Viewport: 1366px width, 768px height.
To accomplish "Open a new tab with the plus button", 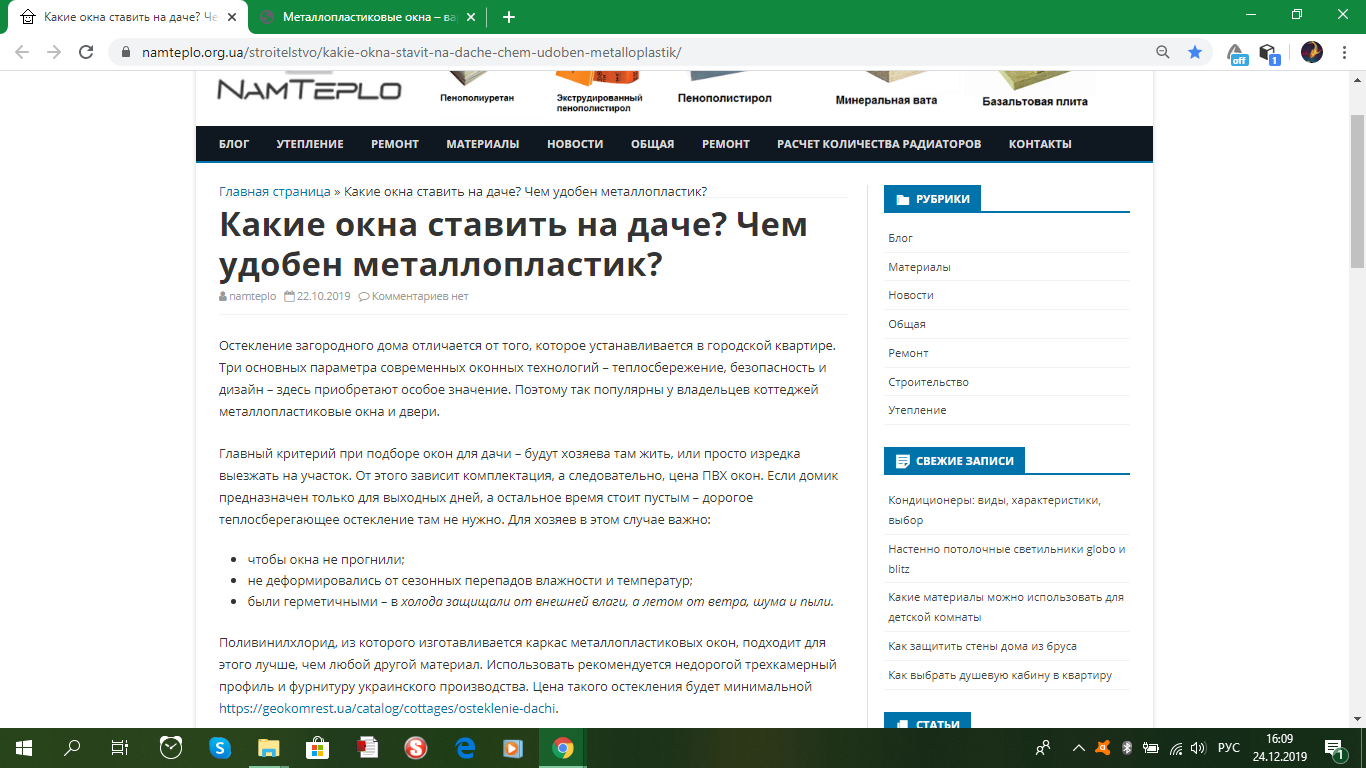I will (x=509, y=17).
